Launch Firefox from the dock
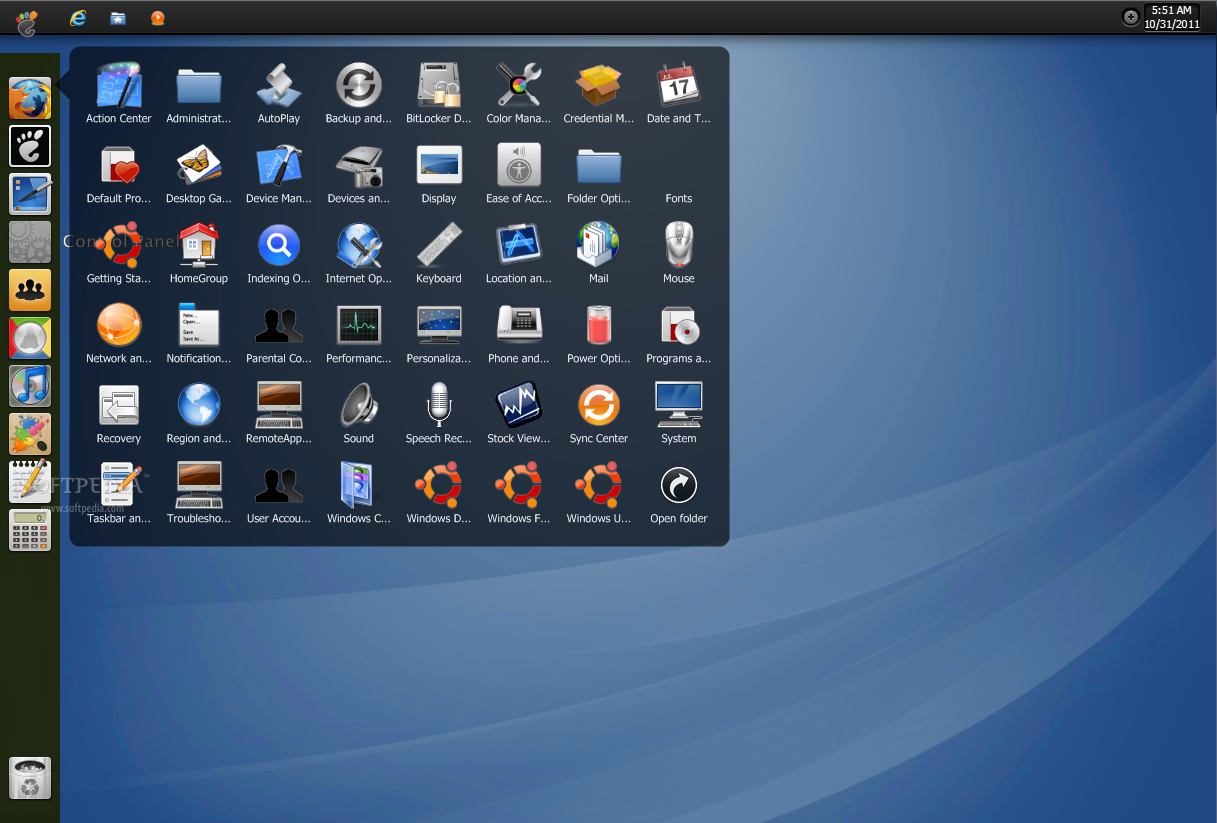The image size is (1217, 823). click(x=30, y=98)
